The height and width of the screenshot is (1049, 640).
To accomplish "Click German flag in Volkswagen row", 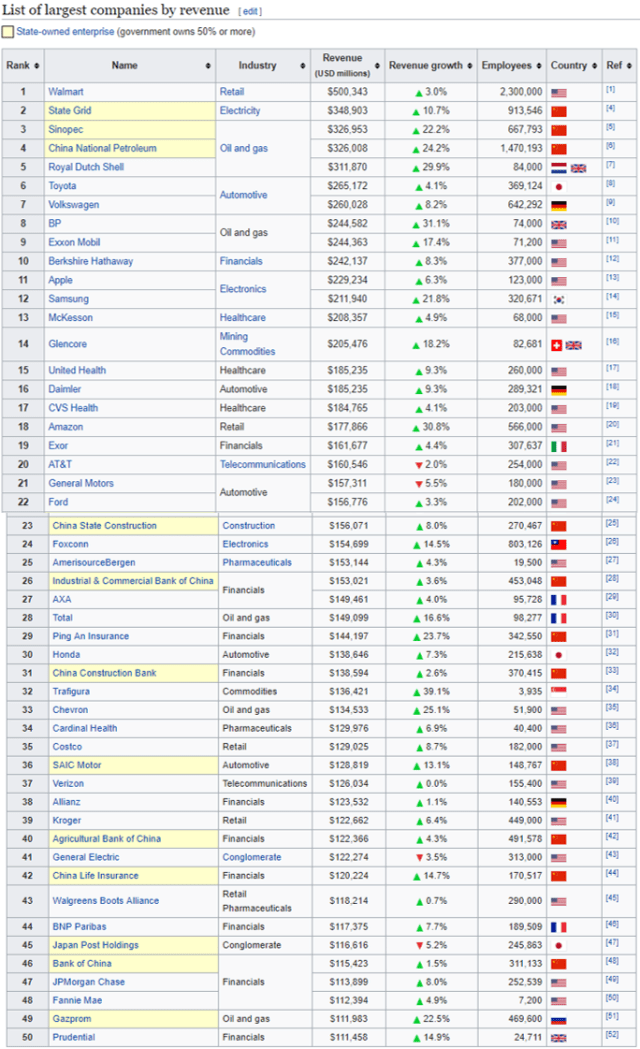I will (x=558, y=206).
